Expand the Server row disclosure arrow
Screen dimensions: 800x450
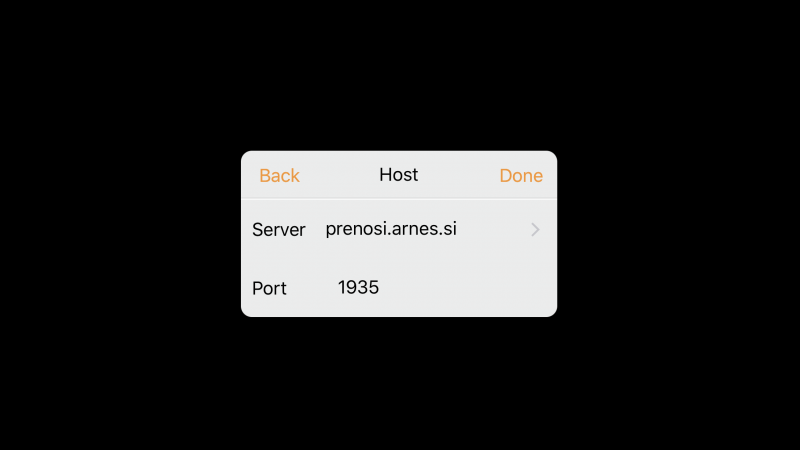coord(535,230)
